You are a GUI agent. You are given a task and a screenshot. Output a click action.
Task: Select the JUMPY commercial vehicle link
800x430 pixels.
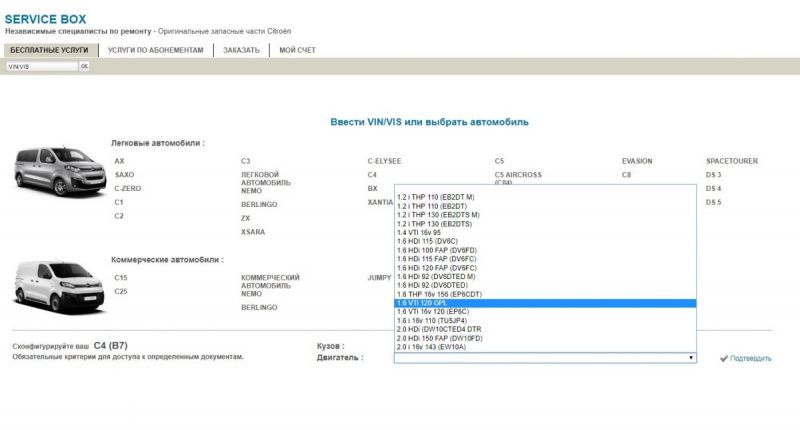point(379,277)
